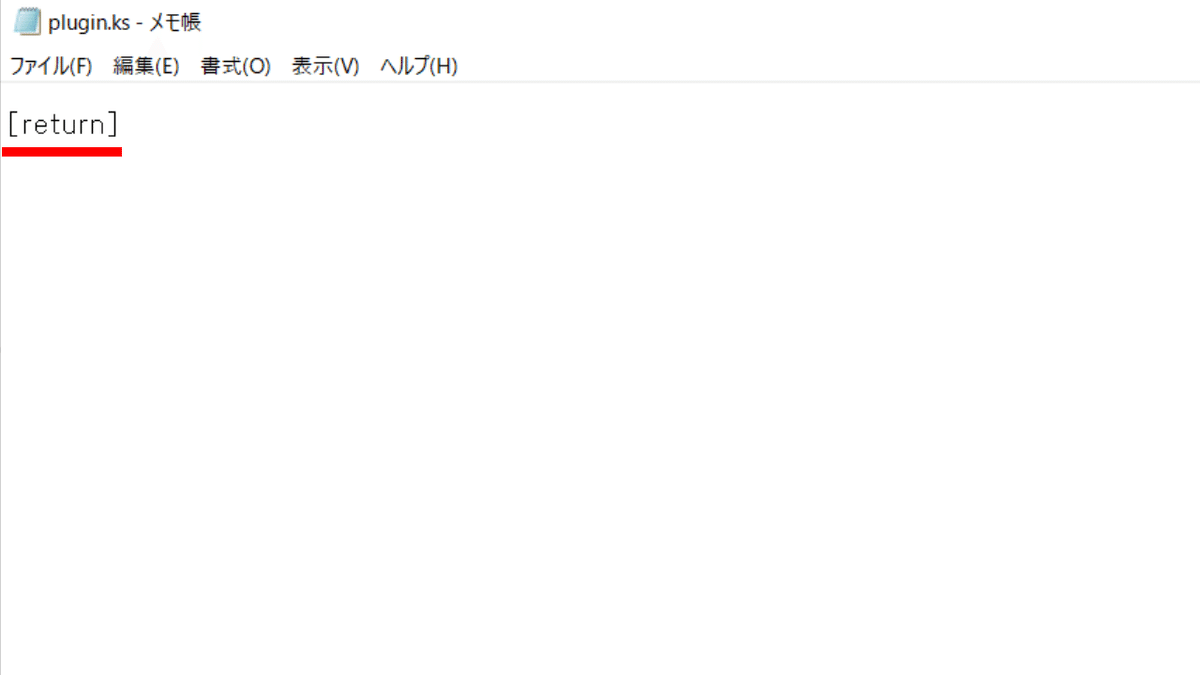Click the red underline beneath [return]
Viewport: 1200px width, 675px height.
click(x=62, y=152)
